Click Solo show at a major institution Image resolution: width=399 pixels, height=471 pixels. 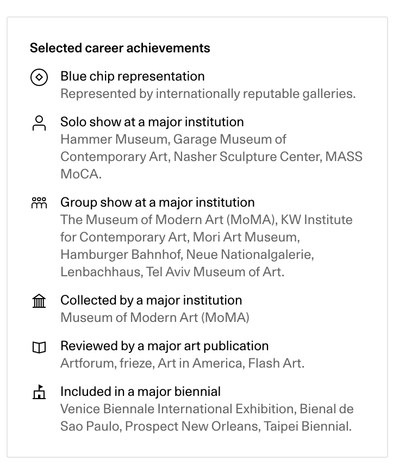152,122
